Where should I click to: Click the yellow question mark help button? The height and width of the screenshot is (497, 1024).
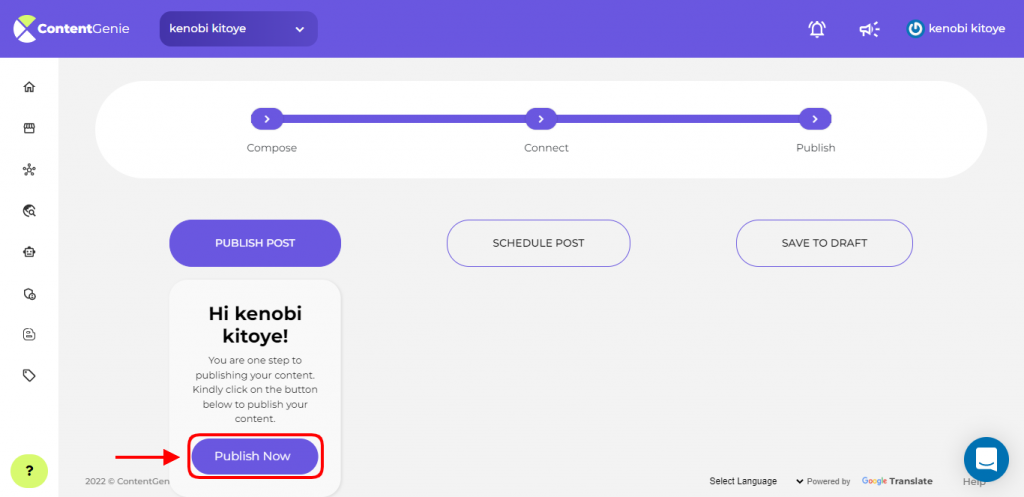[x=29, y=470]
